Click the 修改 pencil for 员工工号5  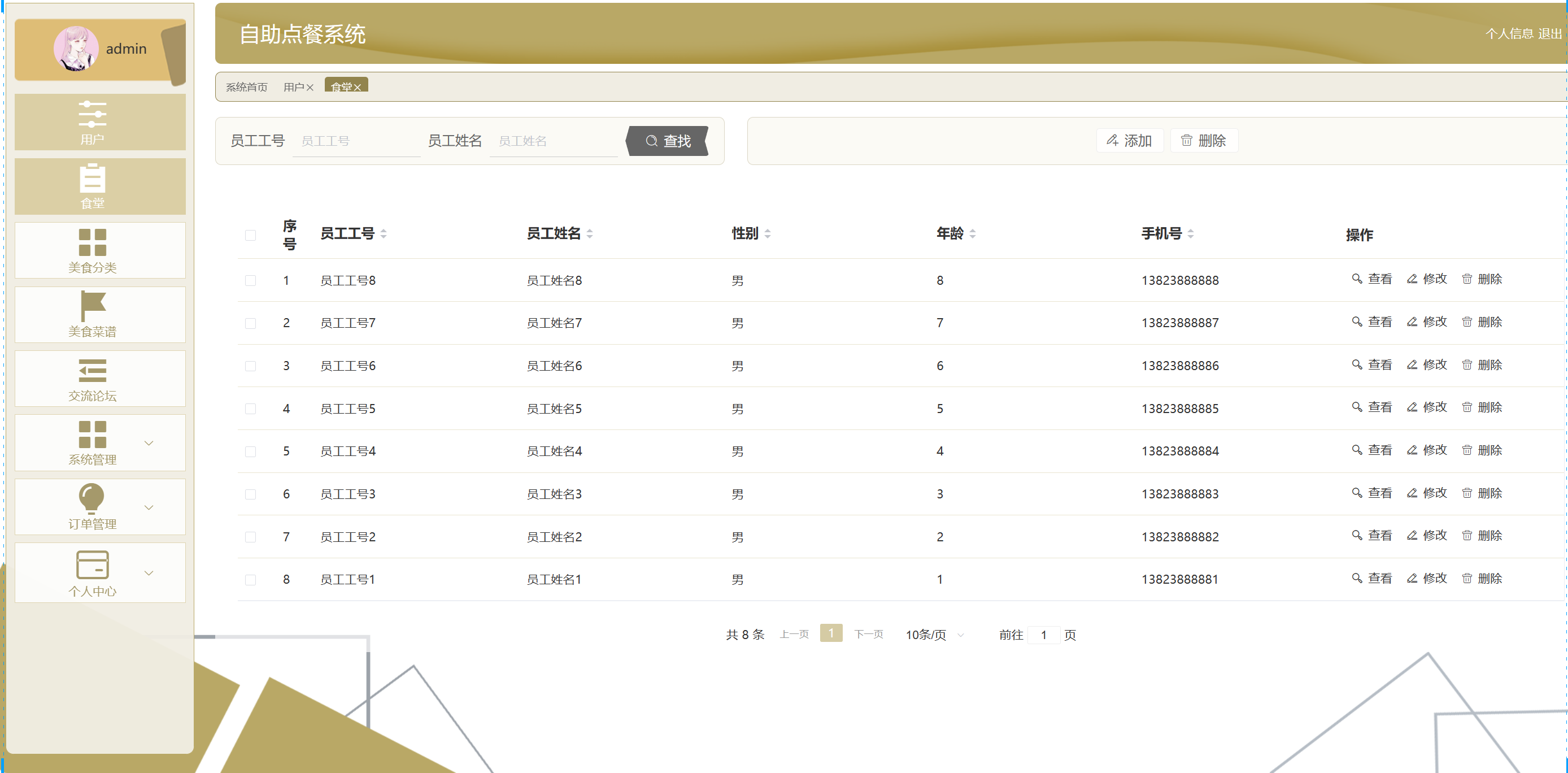point(1412,407)
